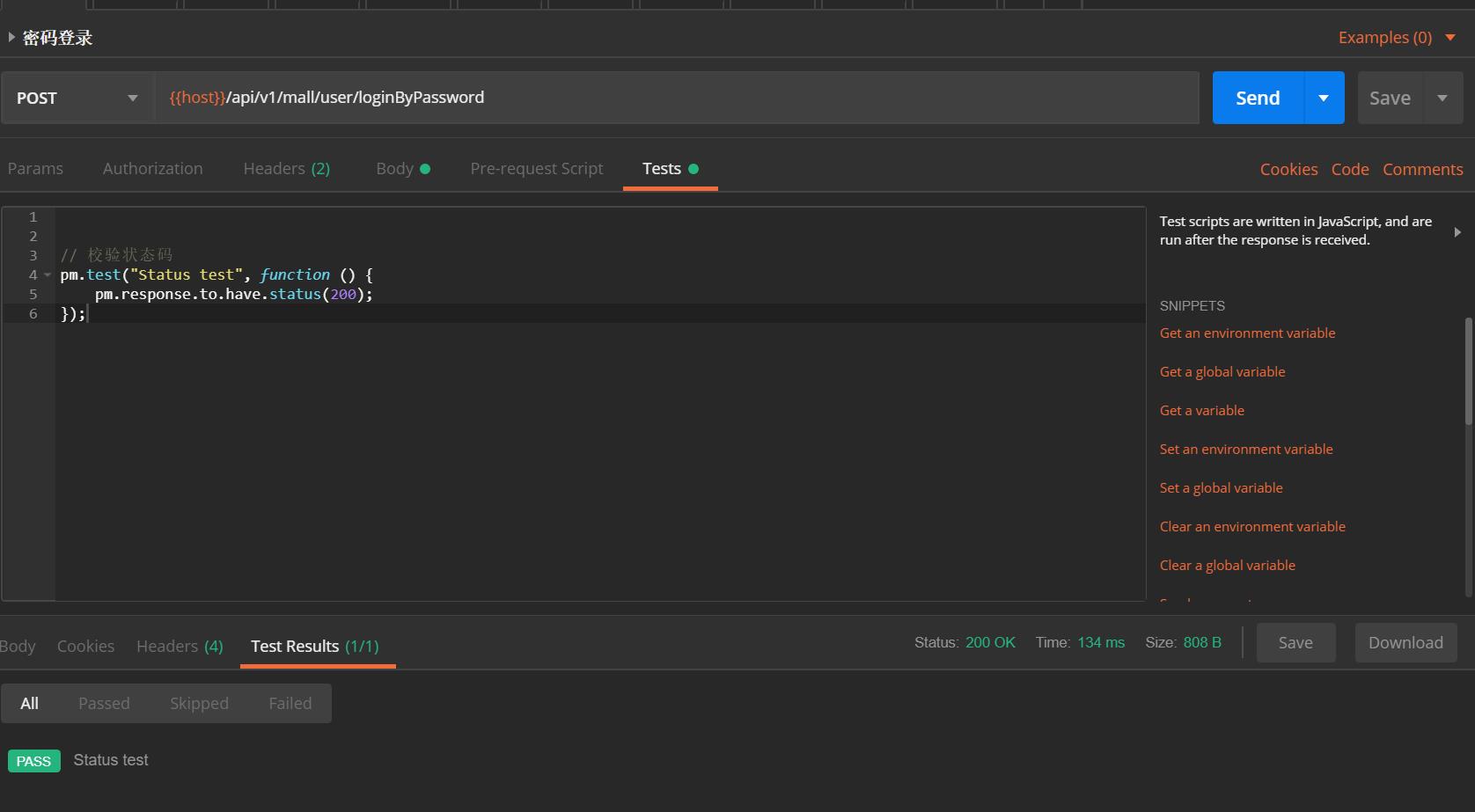Image resolution: width=1475 pixels, height=812 pixels.
Task: Insert 'Get a variable' snippet
Action: coord(1201,410)
